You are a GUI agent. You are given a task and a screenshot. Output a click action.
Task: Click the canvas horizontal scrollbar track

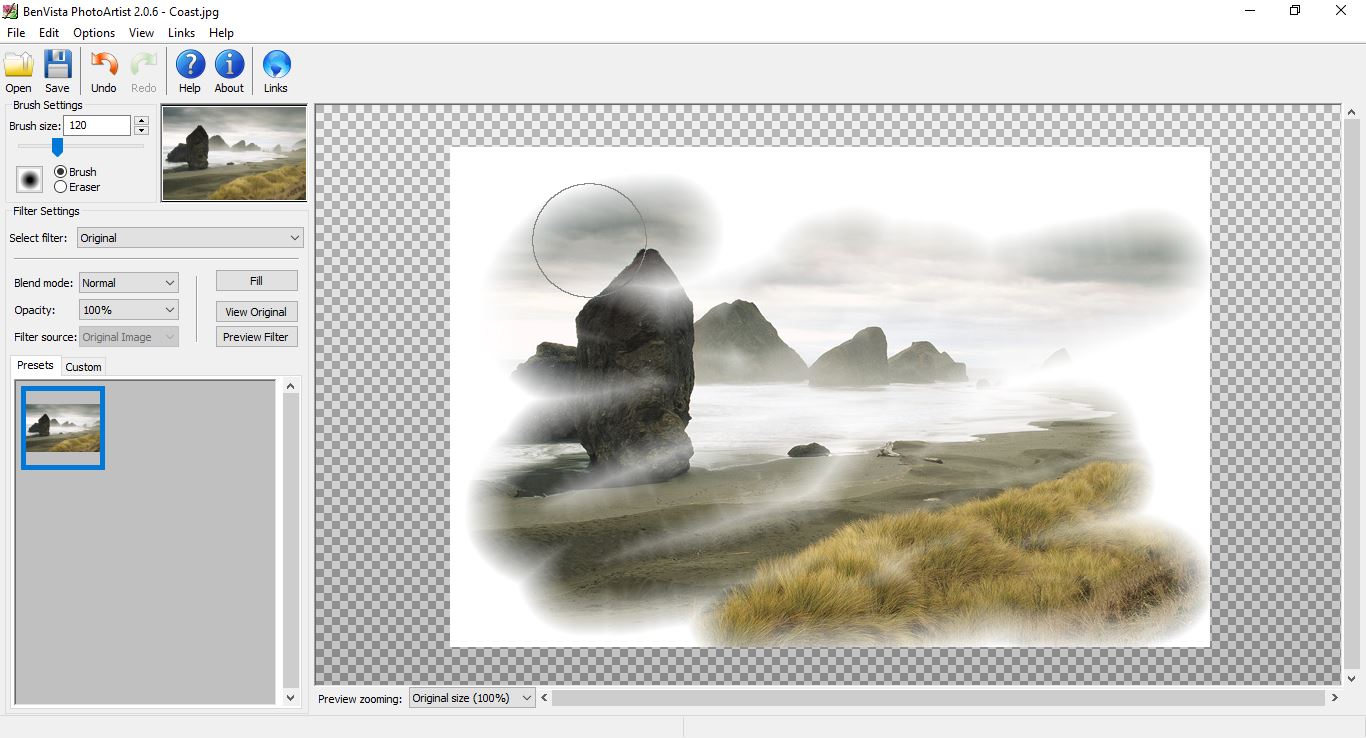click(939, 698)
